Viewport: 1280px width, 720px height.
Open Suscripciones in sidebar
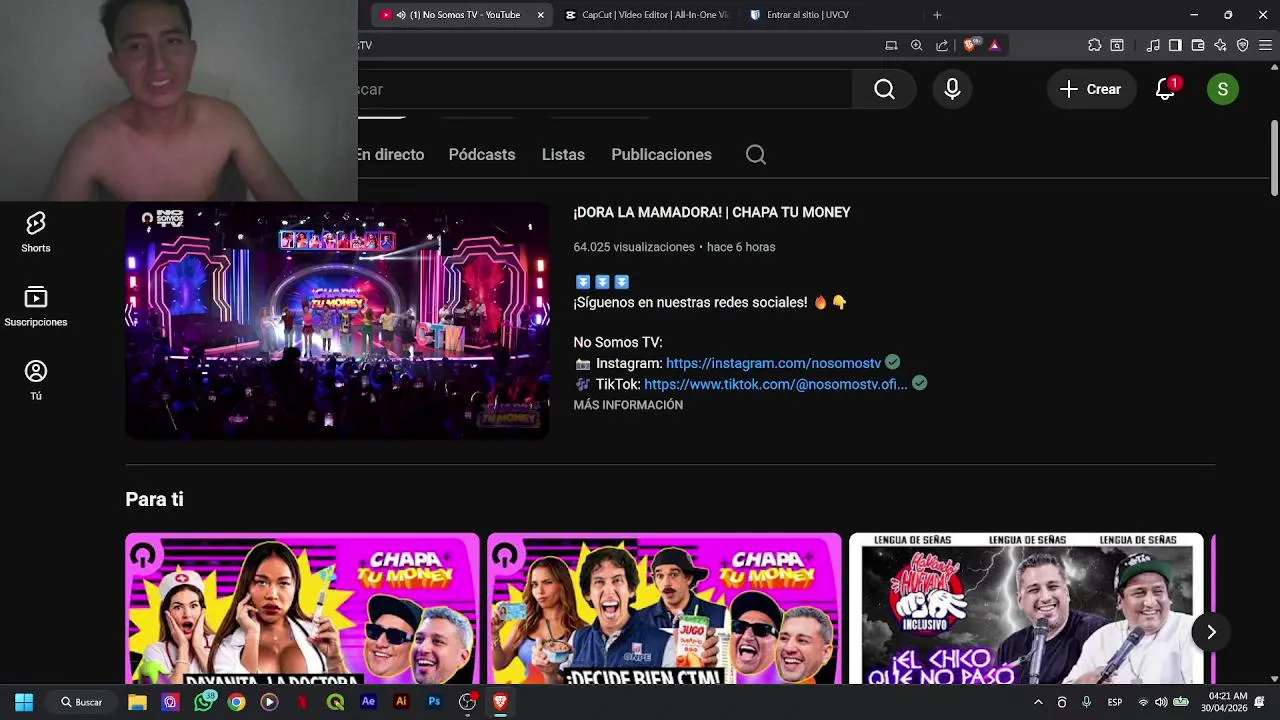coord(36,306)
